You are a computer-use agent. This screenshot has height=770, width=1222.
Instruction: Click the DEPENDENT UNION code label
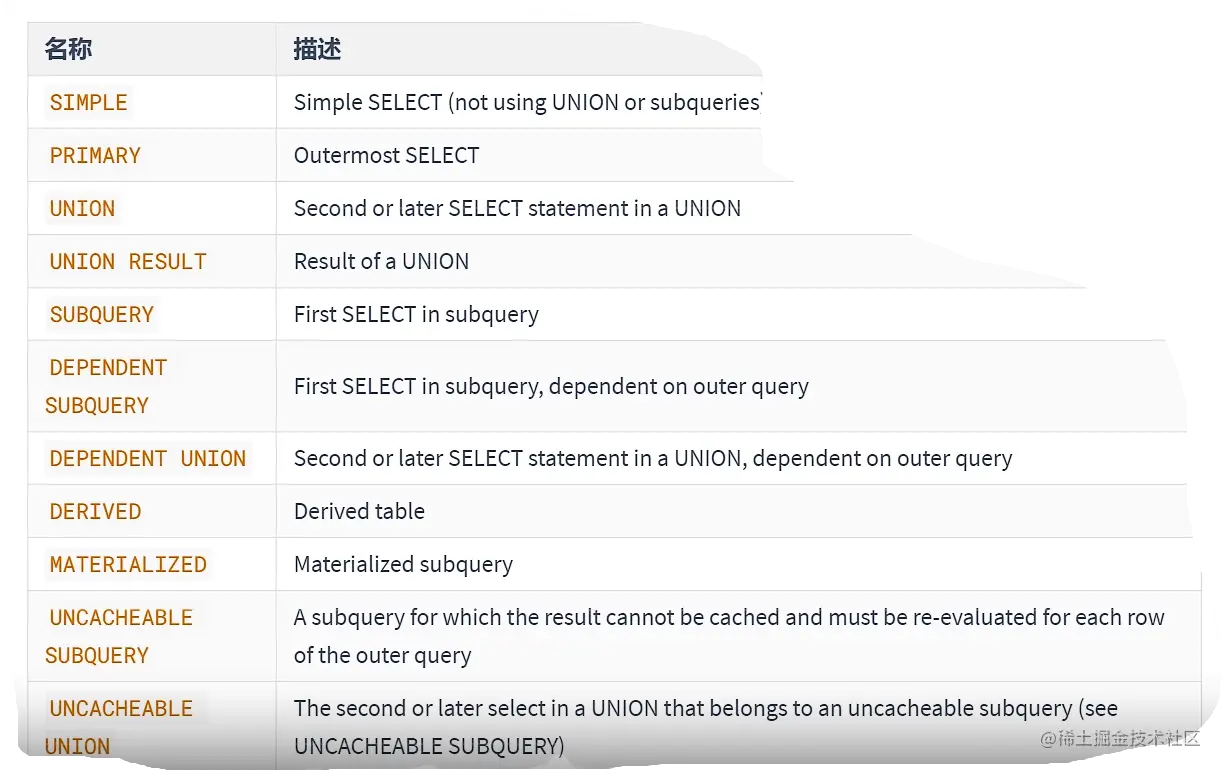click(x=147, y=458)
